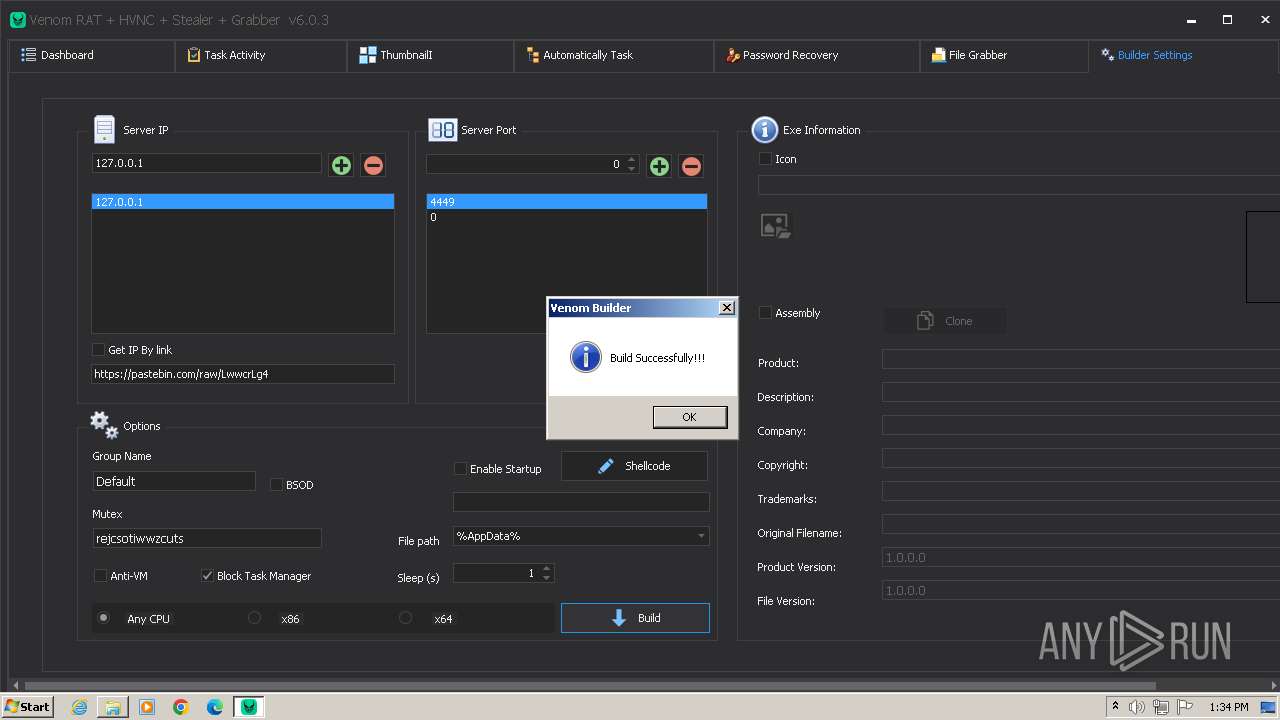The image size is (1280, 720).
Task: Select the x64 radio button
Action: [x=405, y=618]
